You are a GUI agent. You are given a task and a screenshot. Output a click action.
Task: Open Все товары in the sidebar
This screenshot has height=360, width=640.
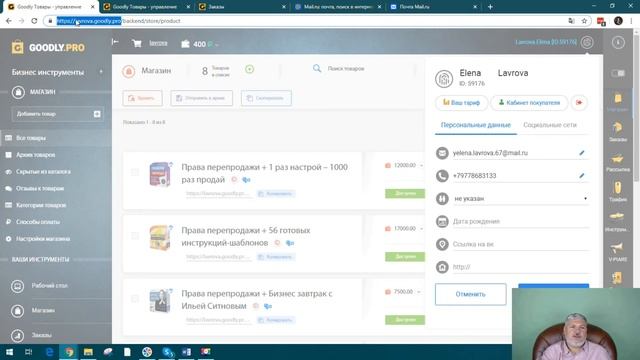click(x=31, y=138)
